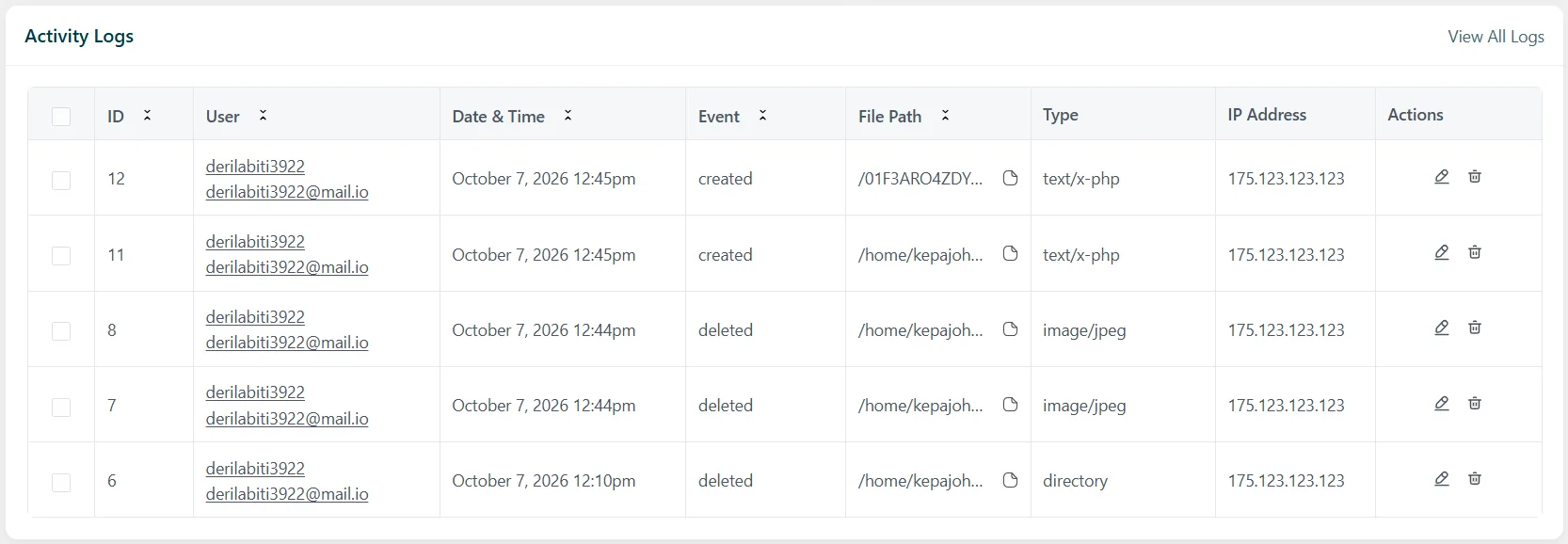Image resolution: width=1568 pixels, height=544 pixels.
Task: Open user derilabiti3922 in row ID 7
Action: pos(255,392)
